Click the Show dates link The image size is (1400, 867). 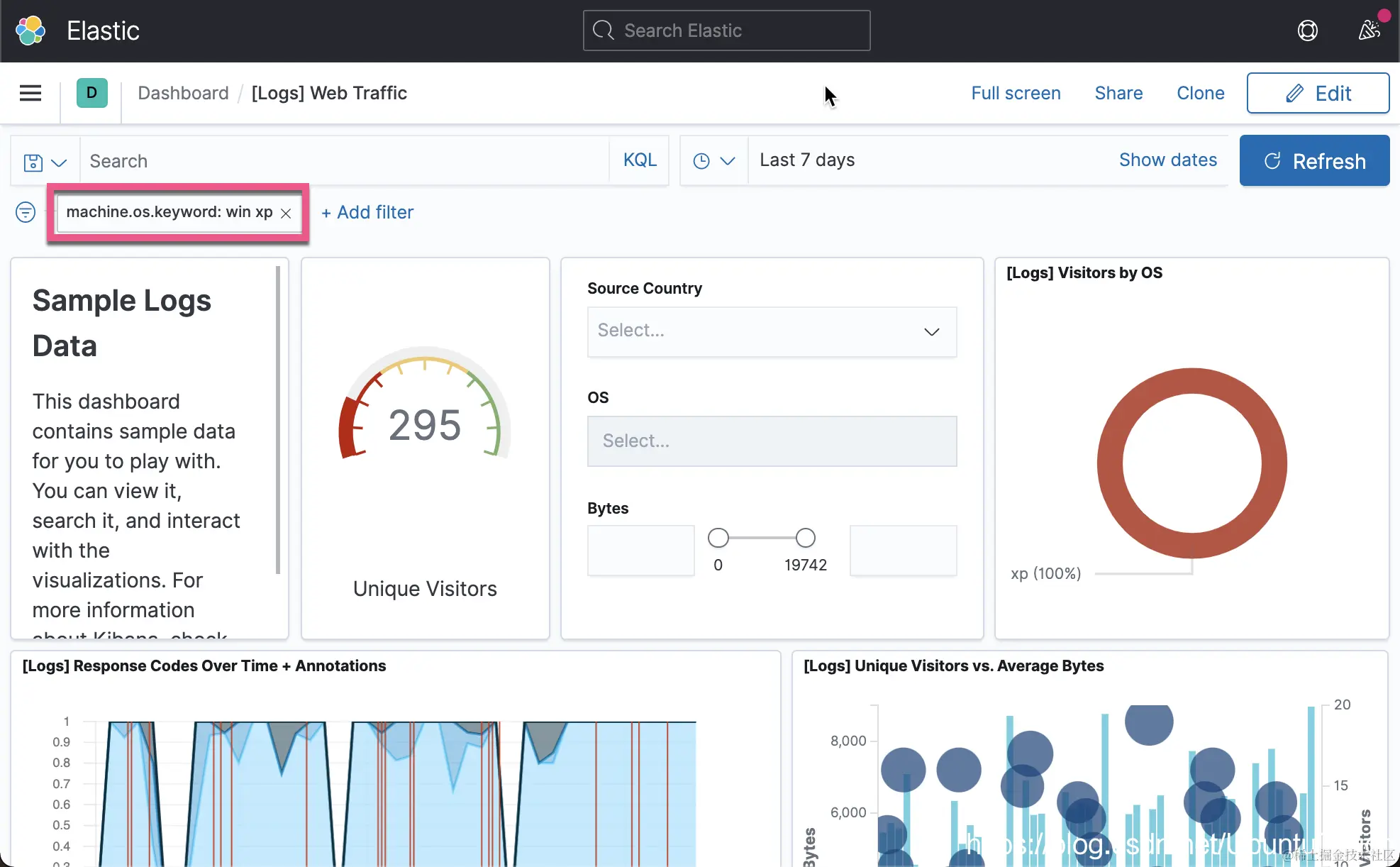[1167, 160]
